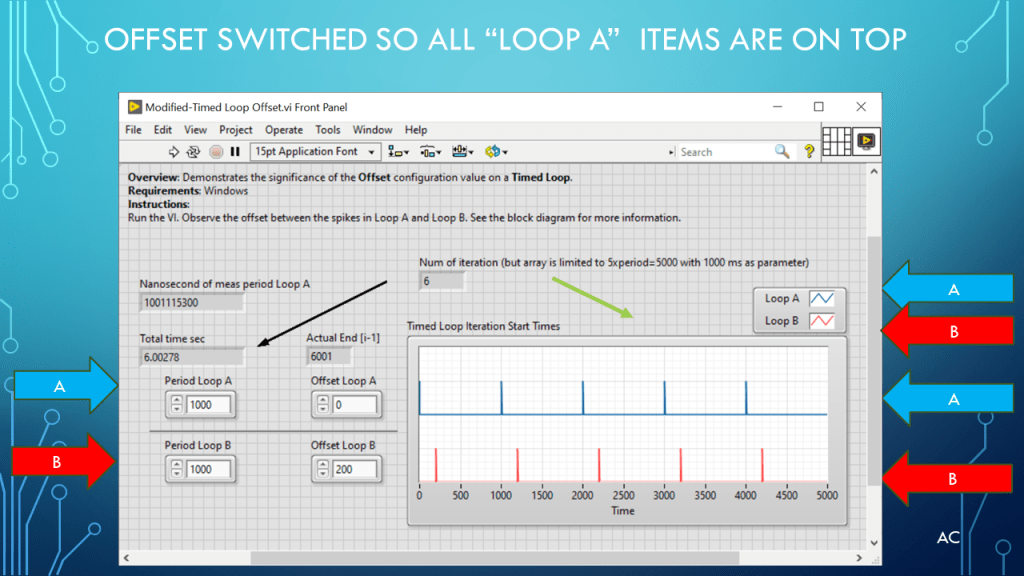Image resolution: width=1024 pixels, height=576 pixels.
Task: Click the search magnifier icon
Action: tap(782, 152)
